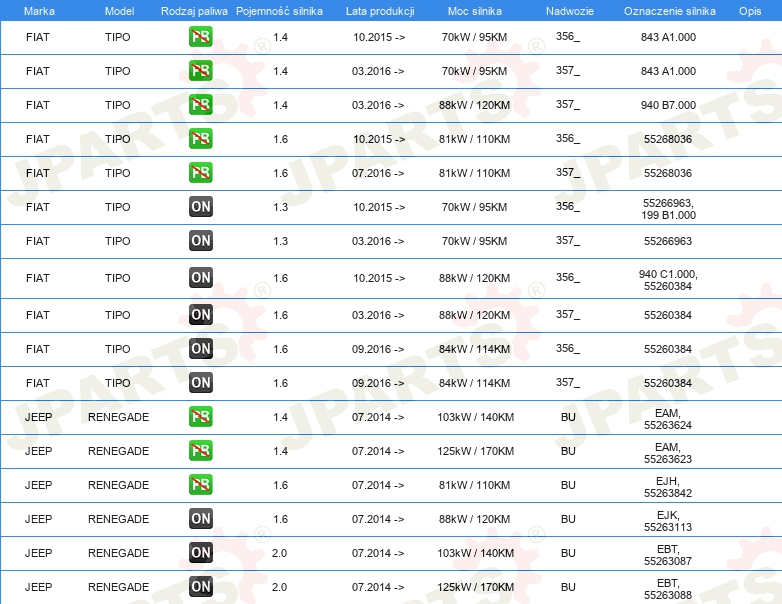The width and height of the screenshot is (782, 604).
Task: Click the Oznaczenie silnika column header
Action: coord(669,10)
